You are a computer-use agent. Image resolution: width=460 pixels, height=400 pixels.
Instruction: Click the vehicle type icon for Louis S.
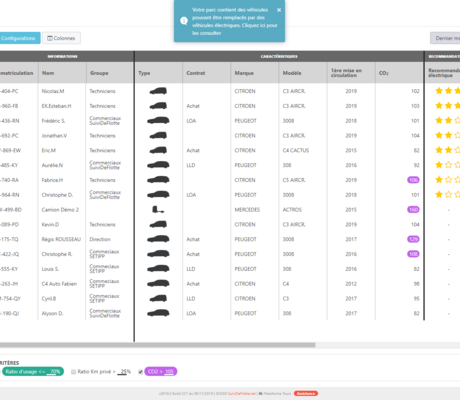click(x=158, y=269)
